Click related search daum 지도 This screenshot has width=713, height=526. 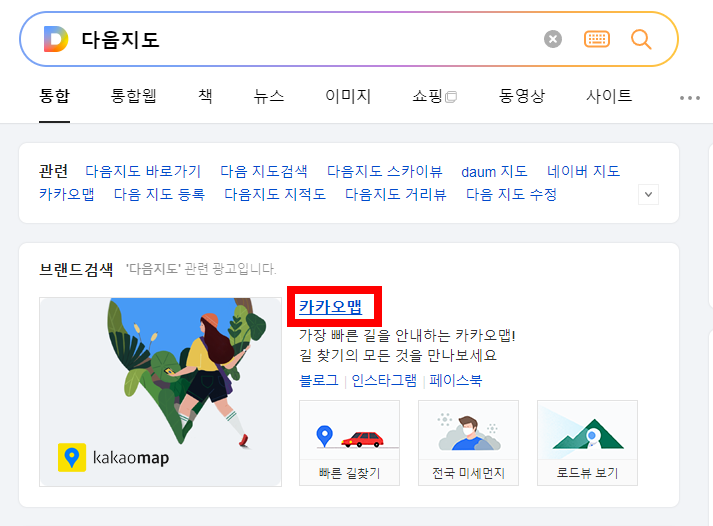coord(494,171)
